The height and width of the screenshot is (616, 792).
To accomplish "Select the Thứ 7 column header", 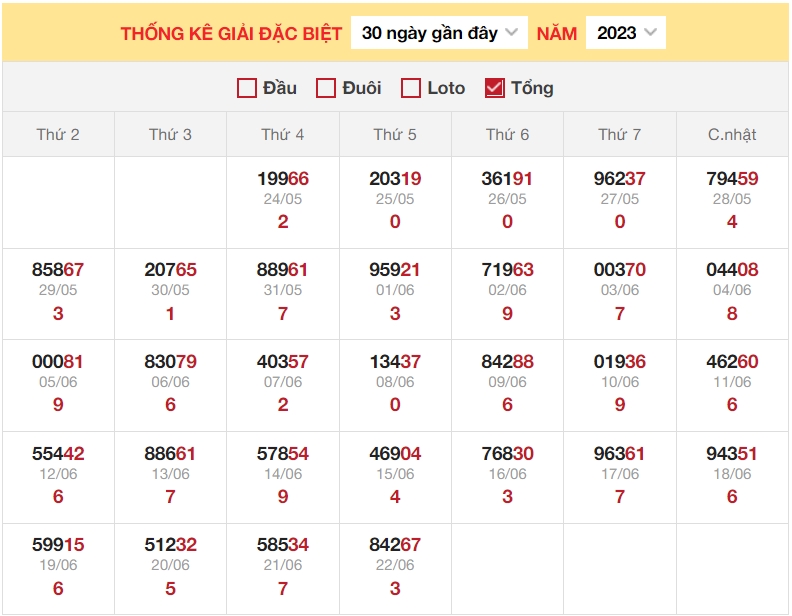I will coord(620,134).
